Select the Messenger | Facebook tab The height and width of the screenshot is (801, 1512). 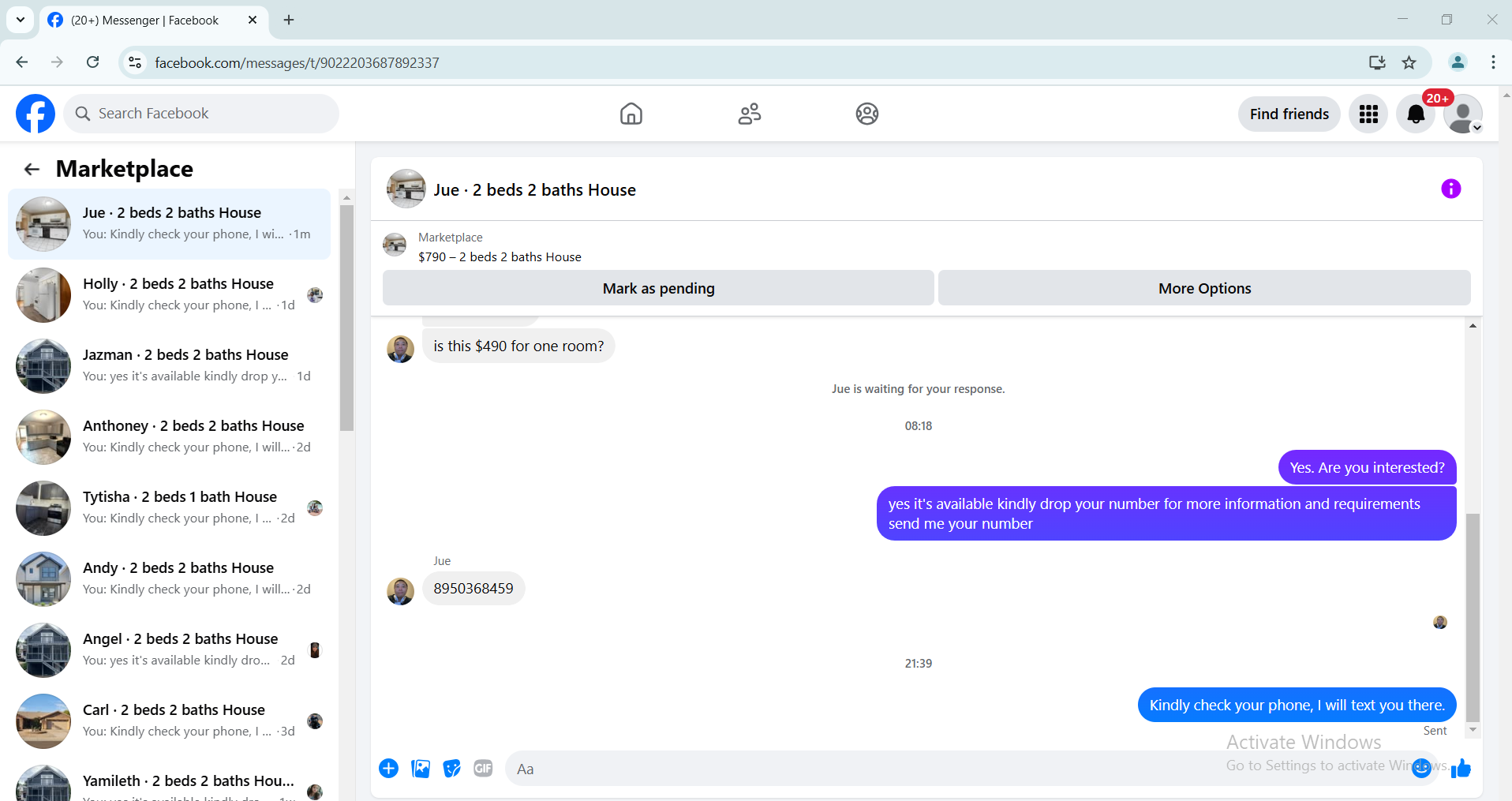154,21
